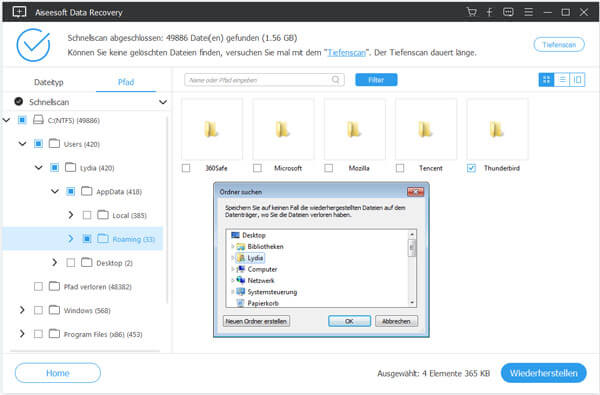Click the Users folder icon in tree
The width and height of the screenshot is (600, 395).
pos(54,144)
